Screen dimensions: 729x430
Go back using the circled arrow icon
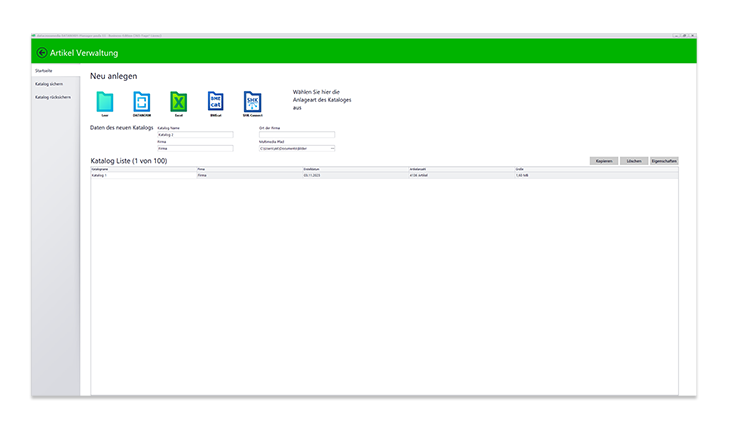point(42,53)
